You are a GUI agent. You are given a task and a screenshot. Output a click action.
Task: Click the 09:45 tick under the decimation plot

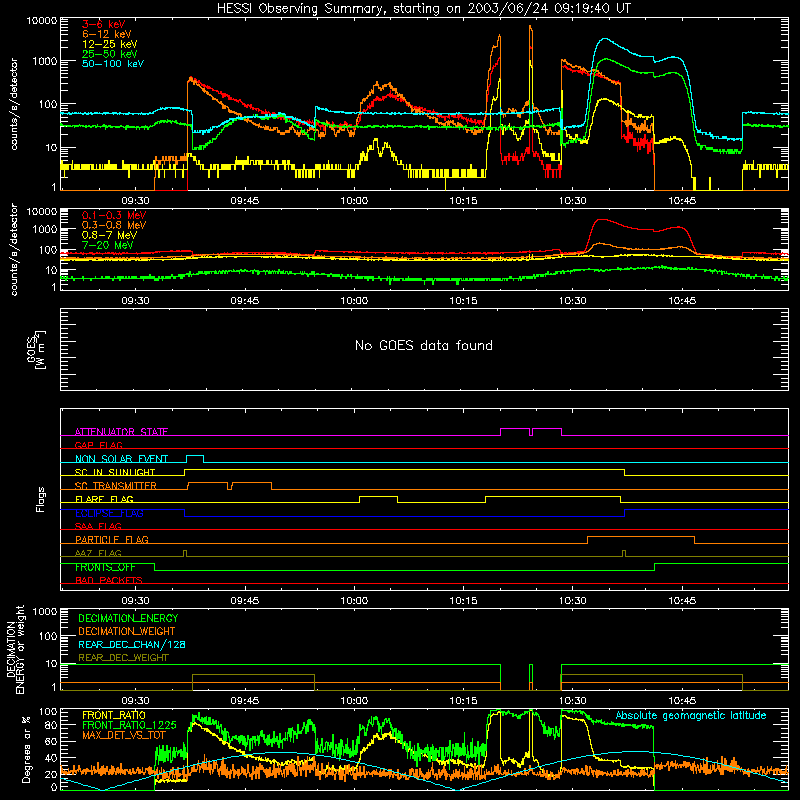coord(245,701)
